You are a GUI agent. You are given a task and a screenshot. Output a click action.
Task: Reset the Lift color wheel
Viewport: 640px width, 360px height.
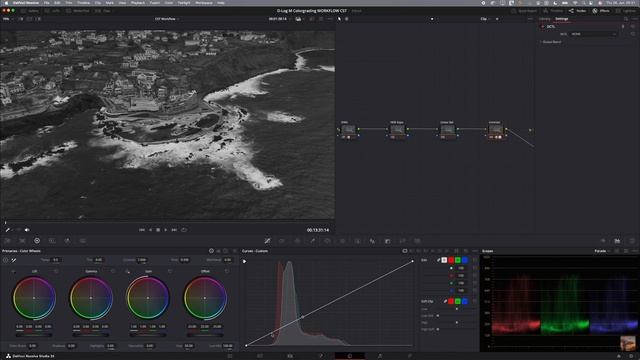[56, 271]
